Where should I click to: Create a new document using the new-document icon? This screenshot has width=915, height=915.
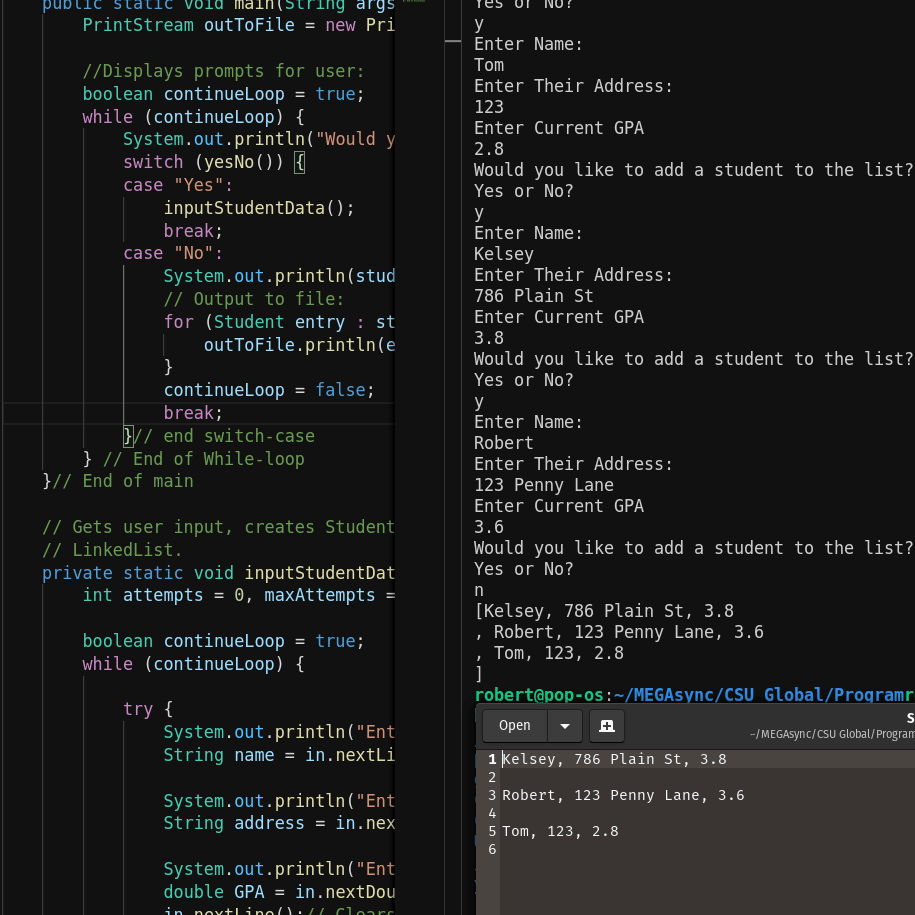[606, 726]
